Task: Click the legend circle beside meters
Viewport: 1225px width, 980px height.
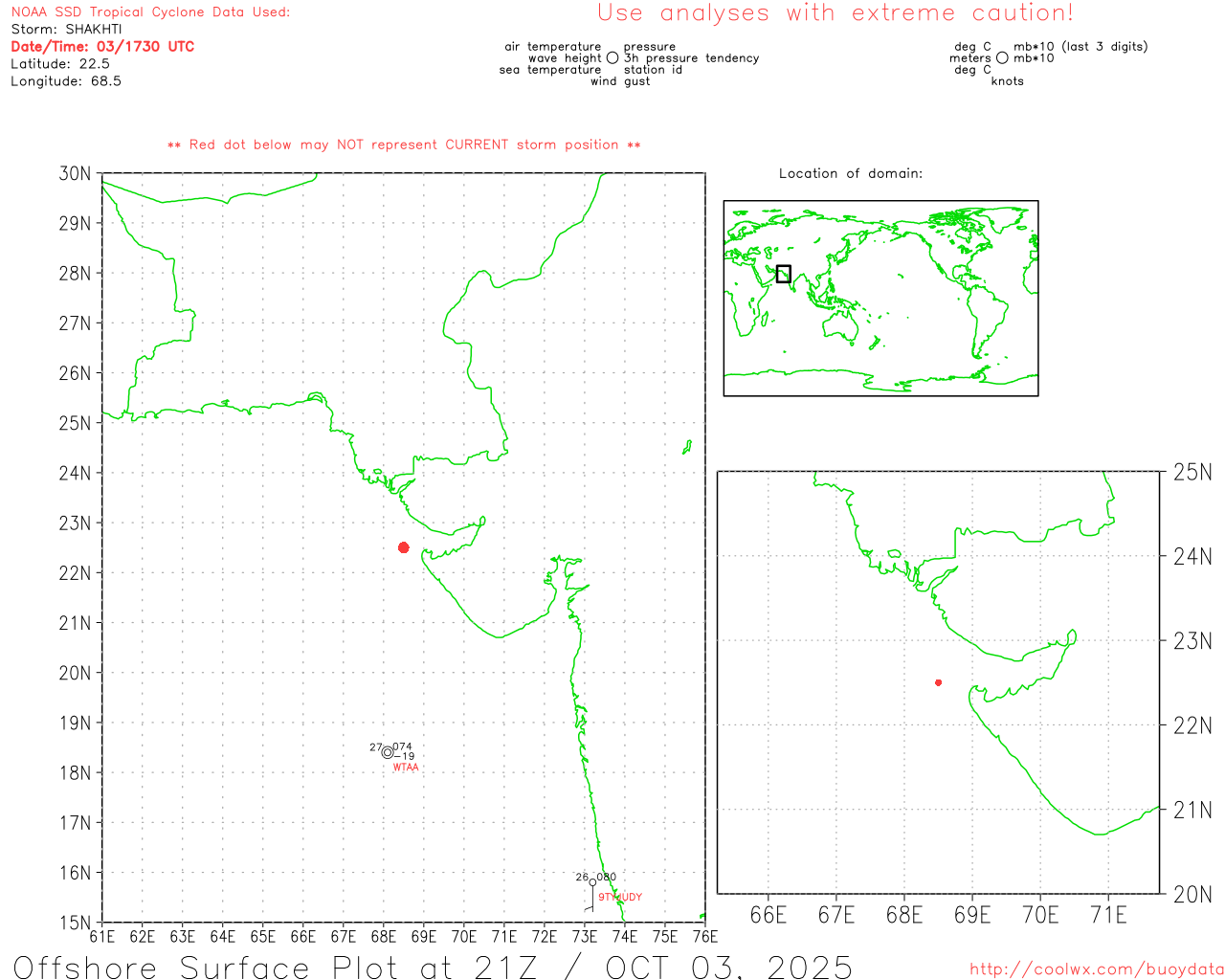Action: (1002, 58)
